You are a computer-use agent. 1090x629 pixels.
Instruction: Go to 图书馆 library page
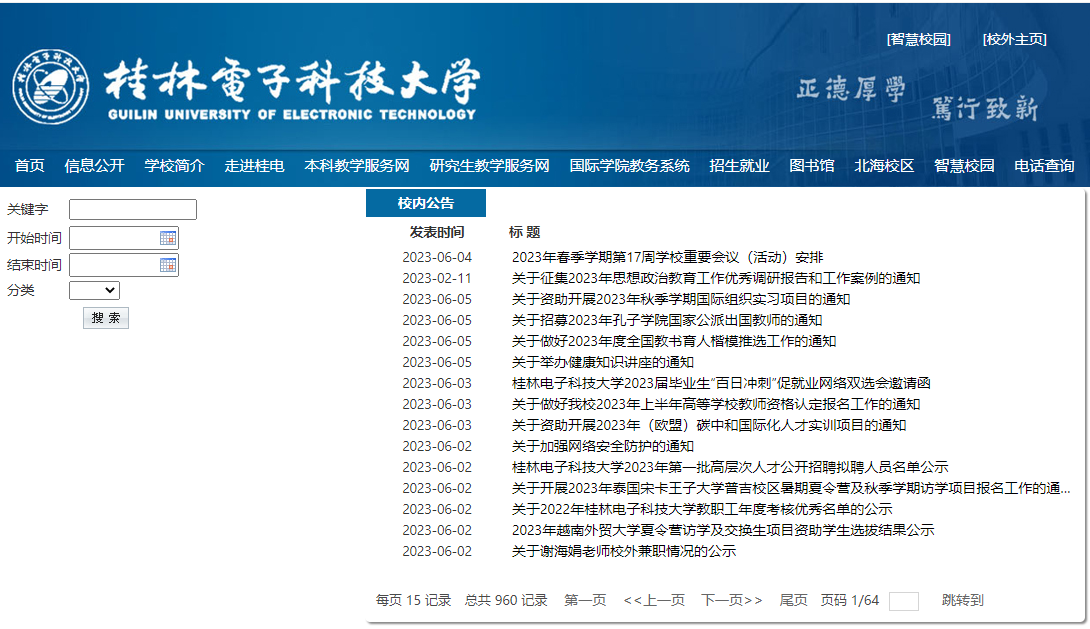(811, 166)
